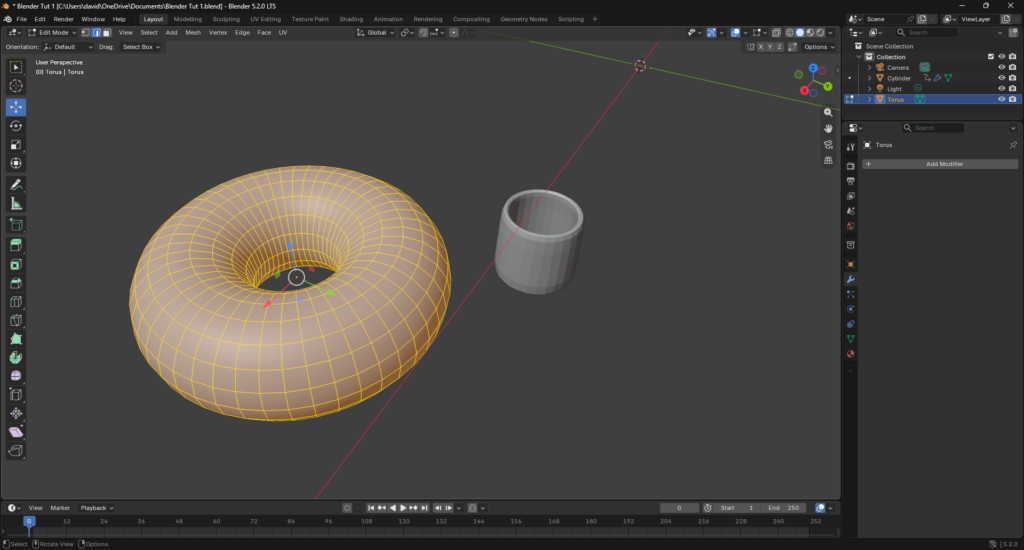
Task: Select the Smooth vertices tool
Action: pyautogui.click(x=16, y=376)
